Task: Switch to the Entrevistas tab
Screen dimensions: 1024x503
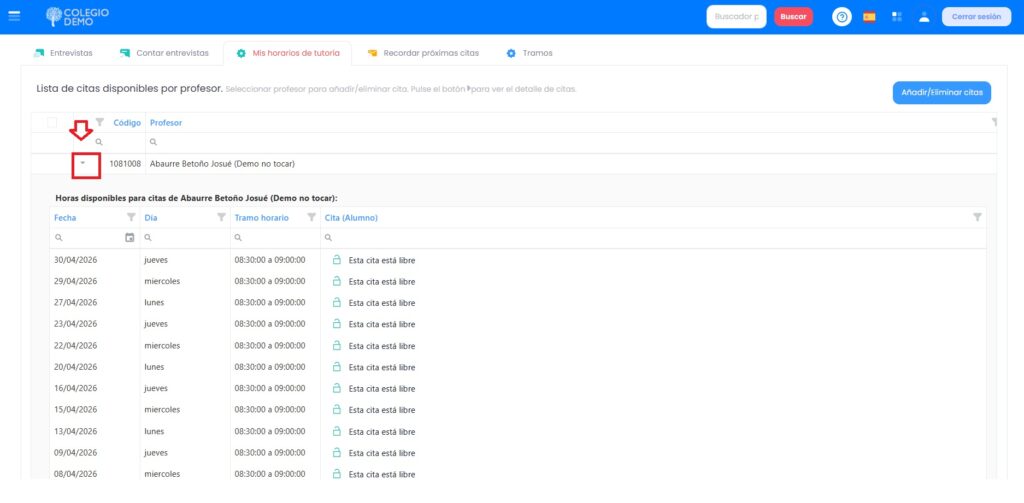Action: coord(63,53)
